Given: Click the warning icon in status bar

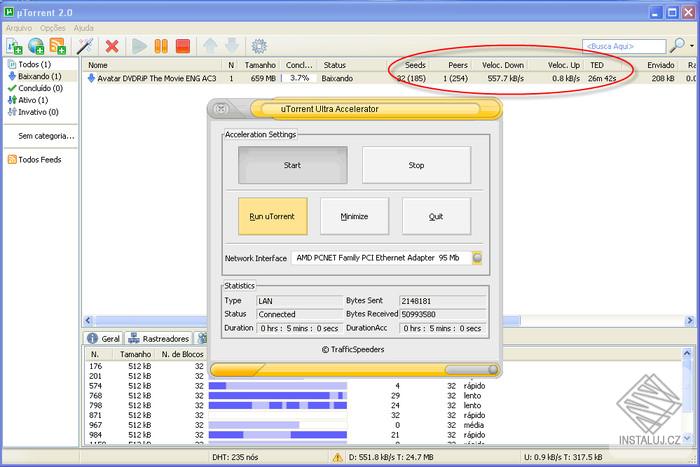Looking at the screenshot, I should (x=338, y=457).
